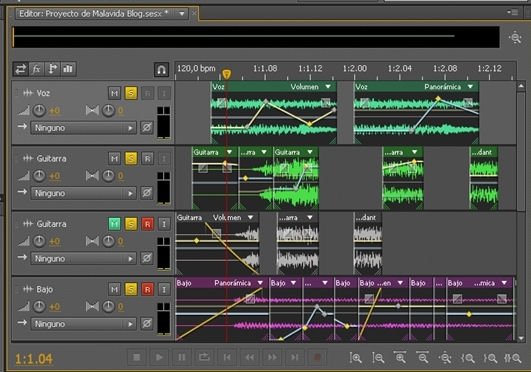Select the first Voz Volumen clip

coord(274,113)
